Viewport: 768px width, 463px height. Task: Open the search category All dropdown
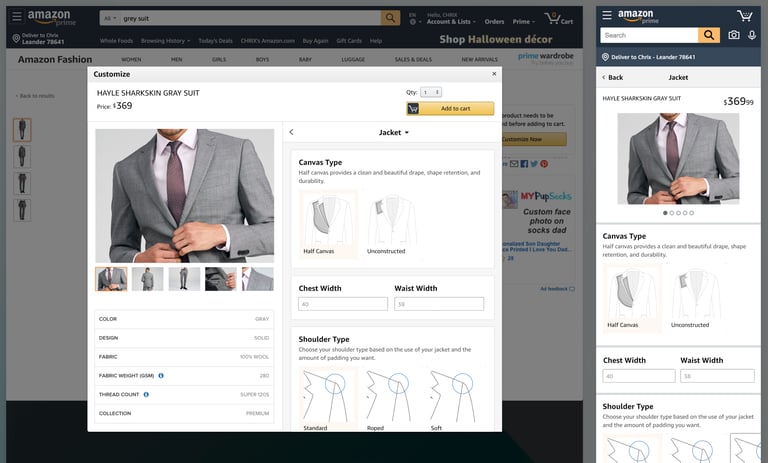(x=110, y=19)
